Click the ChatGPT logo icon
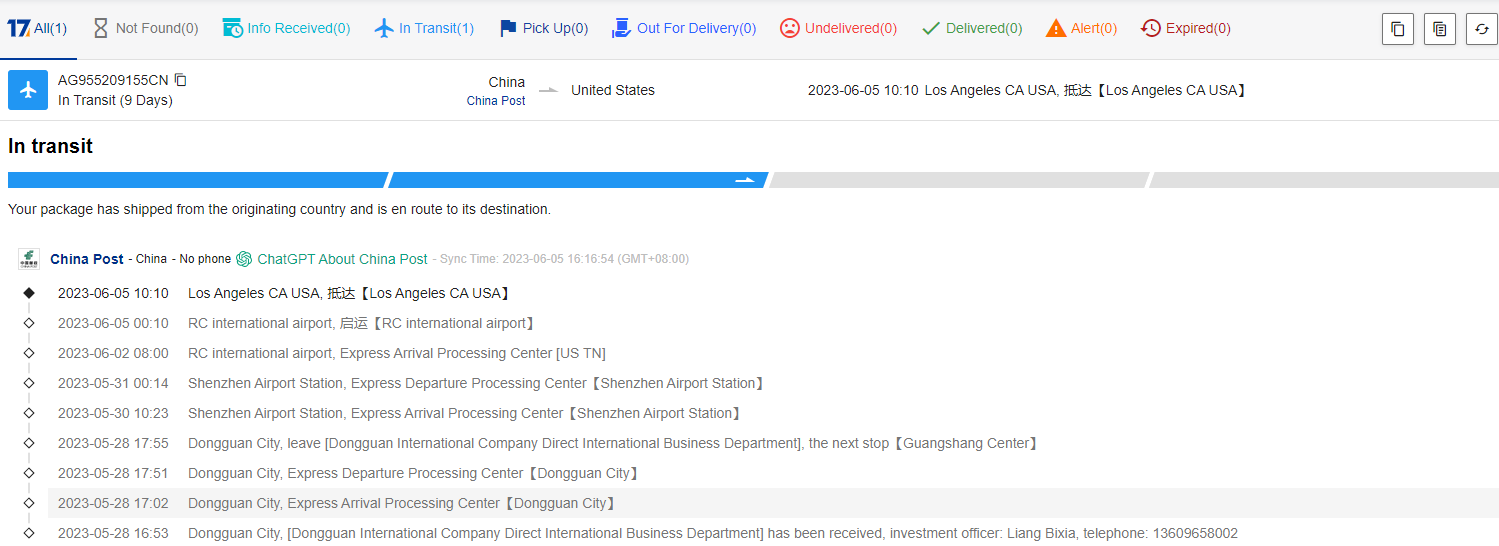The width and height of the screenshot is (1499, 546). click(x=244, y=259)
